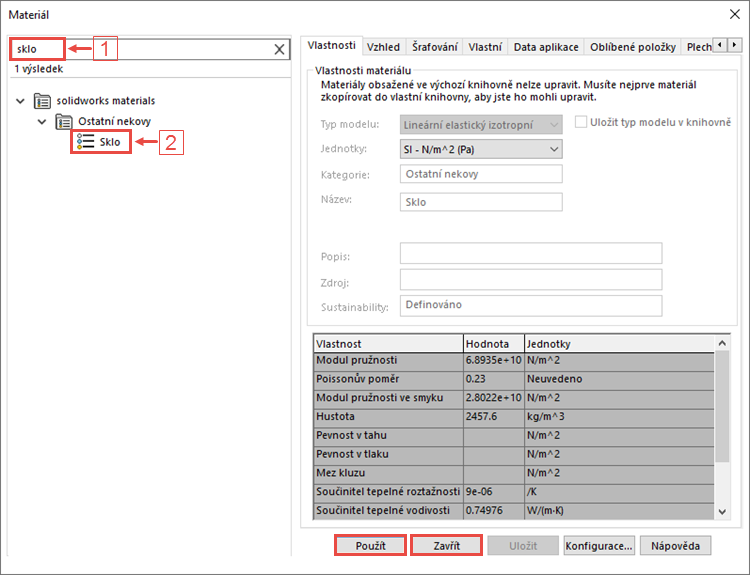The width and height of the screenshot is (750, 575).
Task: Click the disabled Uložit button
Action: click(523, 546)
